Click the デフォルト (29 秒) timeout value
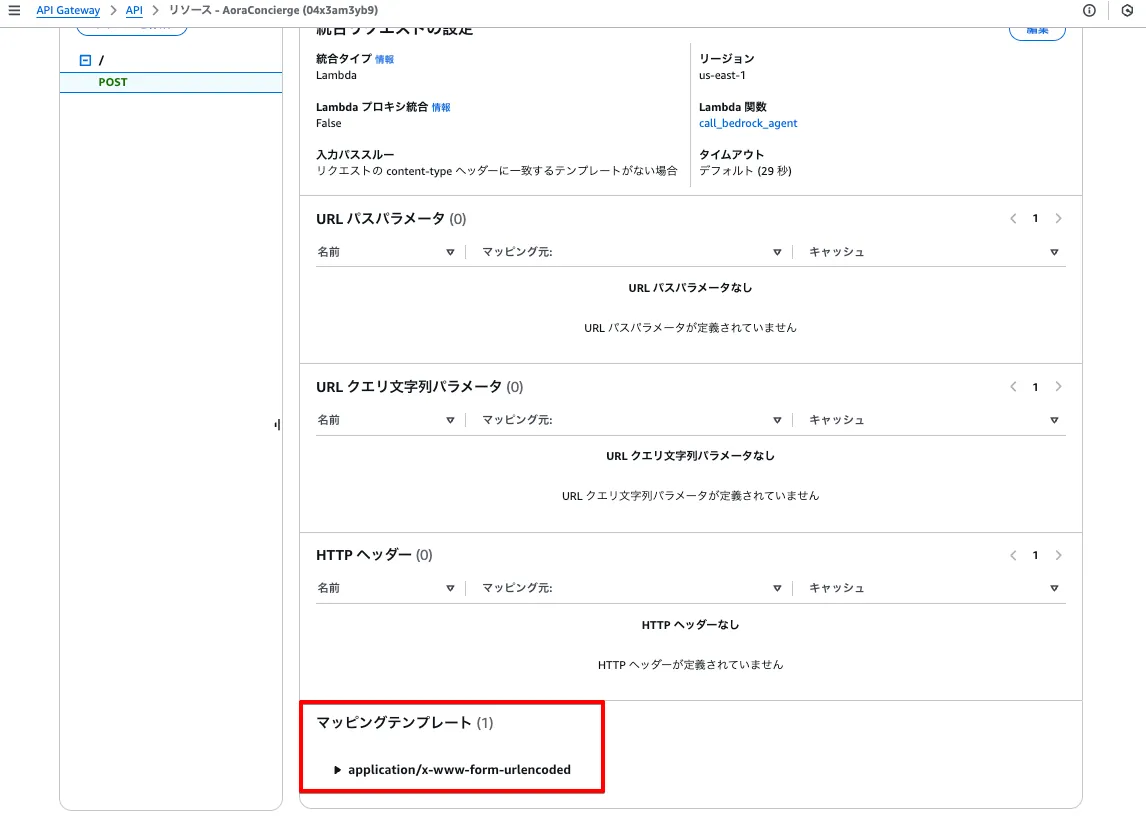Screen dimensions: 1146x821 click(745, 170)
